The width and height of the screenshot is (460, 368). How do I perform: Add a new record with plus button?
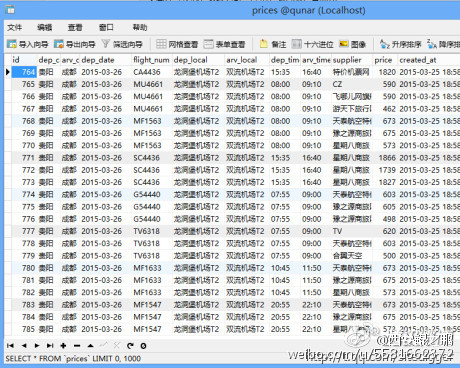[x=63, y=346]
